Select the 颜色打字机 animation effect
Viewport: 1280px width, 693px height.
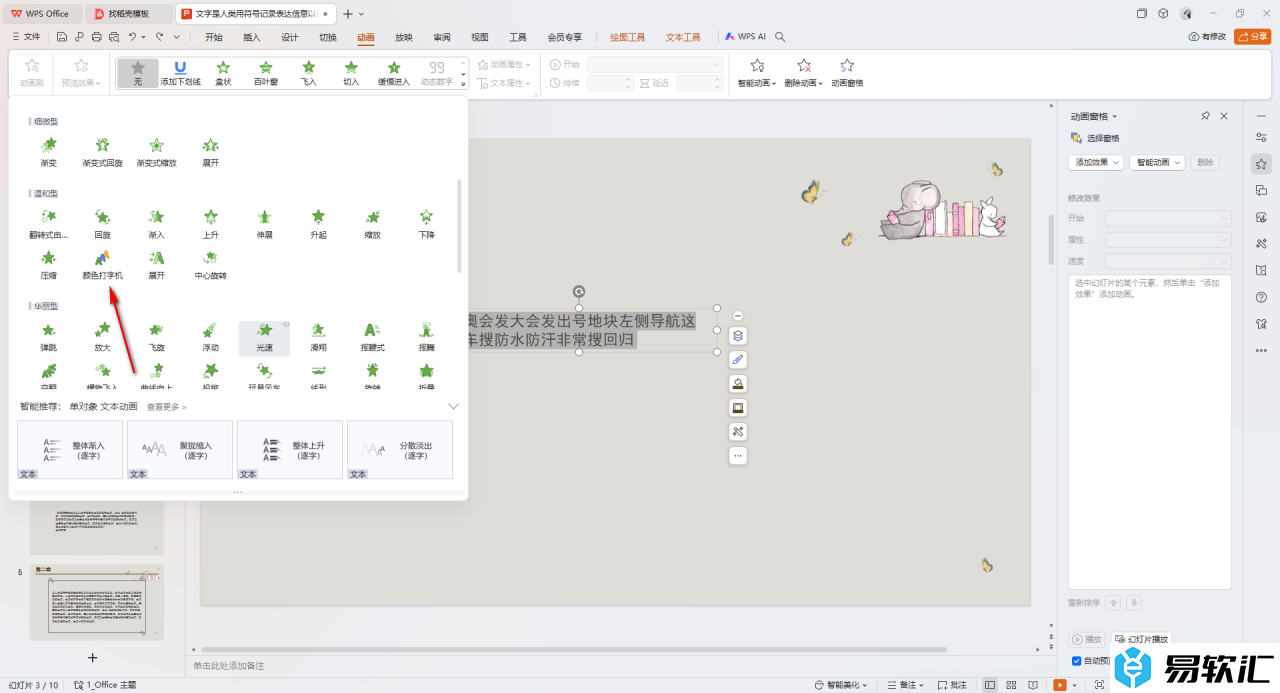102,264
